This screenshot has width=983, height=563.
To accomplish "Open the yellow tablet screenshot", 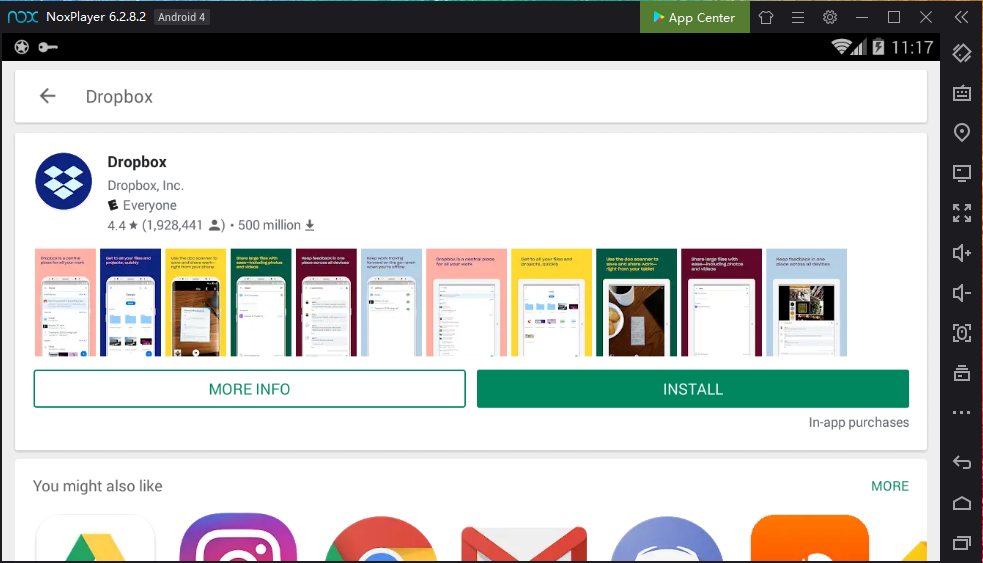I will (x=552, y=303).
